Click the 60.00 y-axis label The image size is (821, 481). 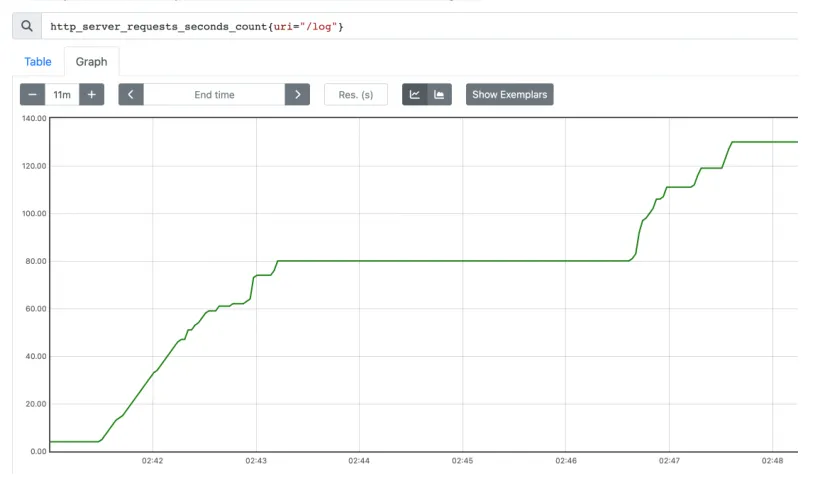click(x=36, y=309)
